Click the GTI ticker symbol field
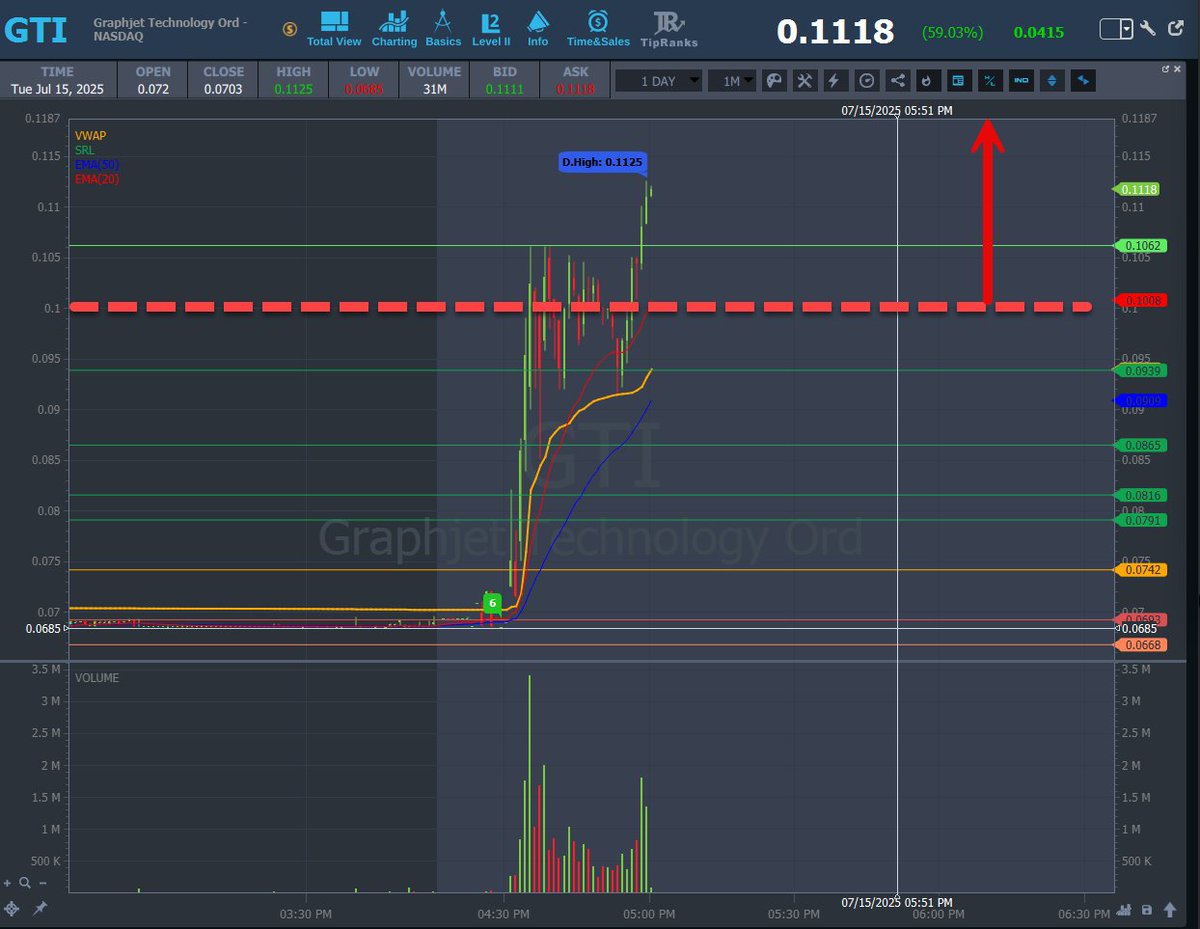1200x929 pixels. point(38,30)
